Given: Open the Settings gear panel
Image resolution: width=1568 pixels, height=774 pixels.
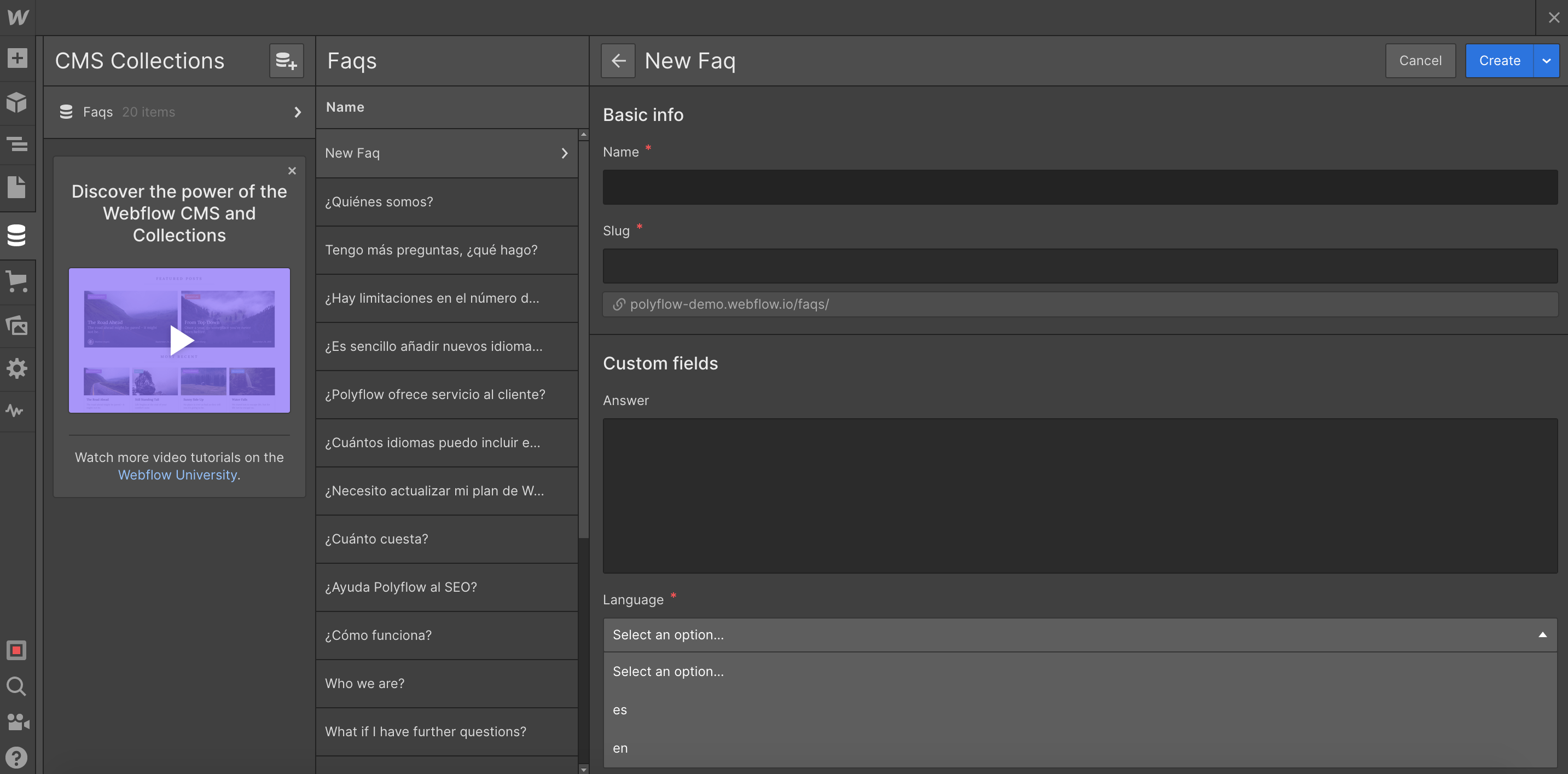Looking at the screenshot, I should (x=18, y=368).
